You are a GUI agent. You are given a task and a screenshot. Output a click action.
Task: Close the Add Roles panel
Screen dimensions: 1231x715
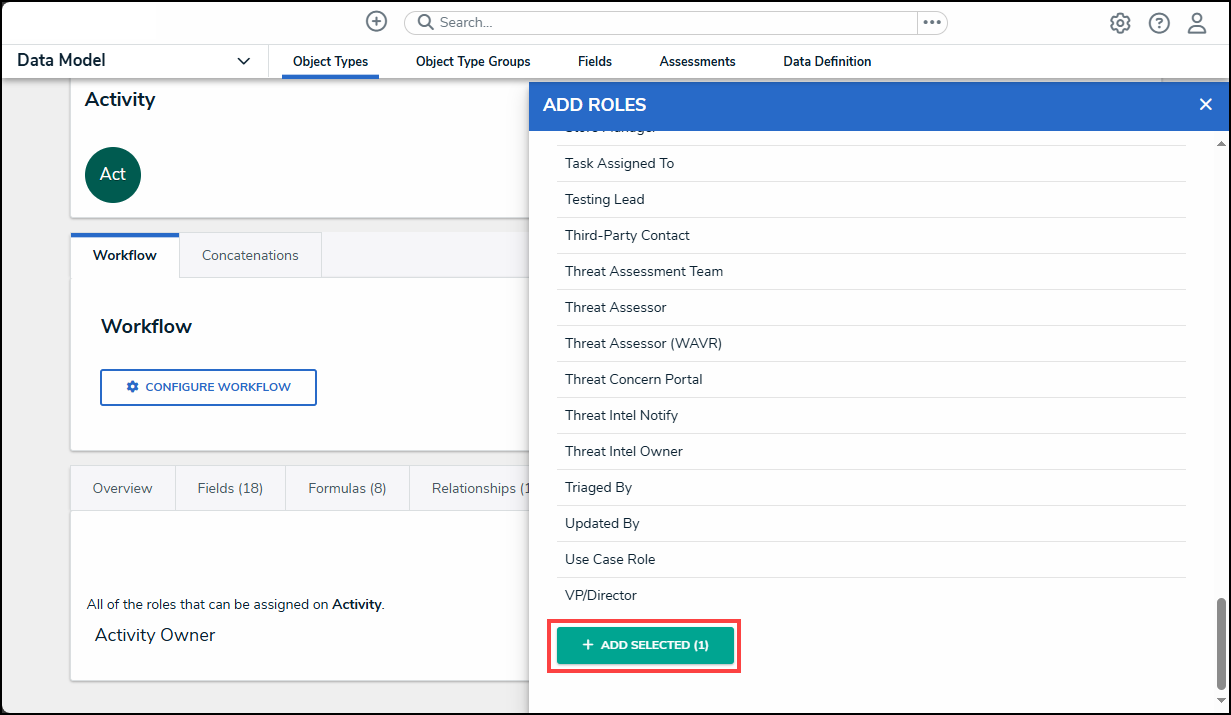tap(1205, 105)
